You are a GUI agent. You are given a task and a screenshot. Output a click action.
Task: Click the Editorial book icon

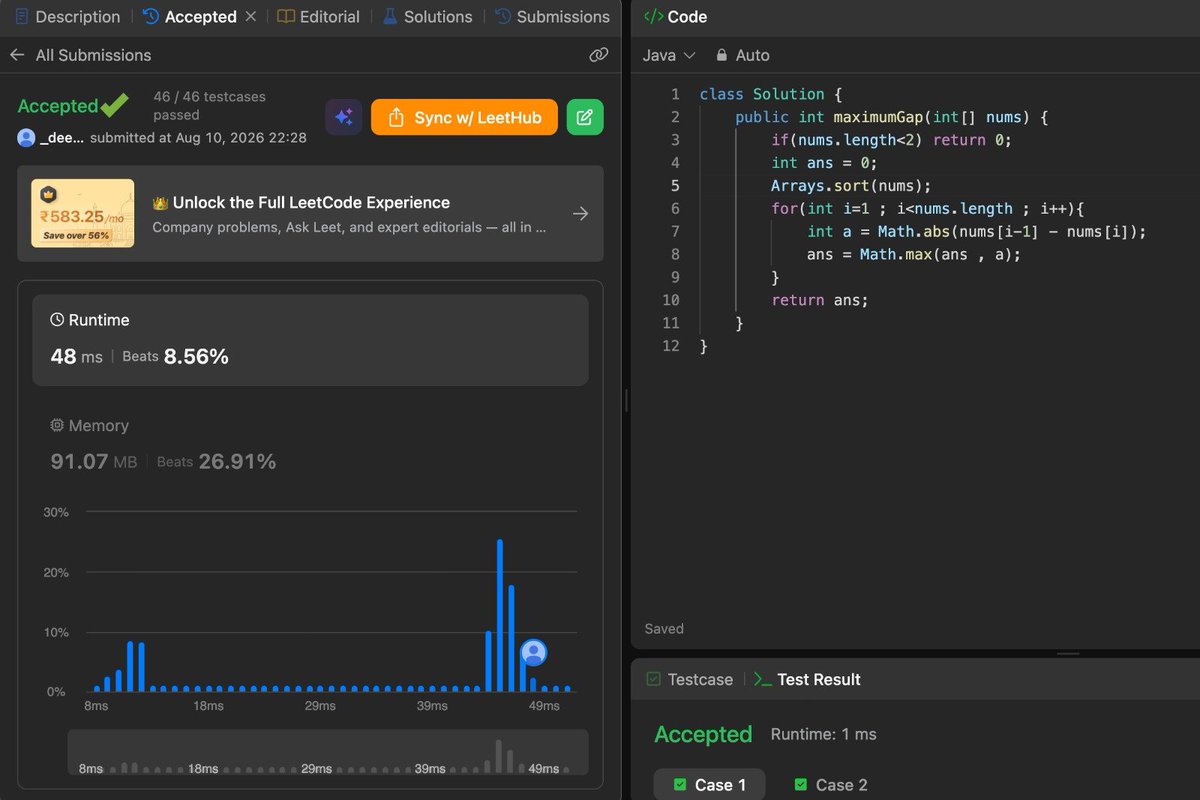coord(286,17)
